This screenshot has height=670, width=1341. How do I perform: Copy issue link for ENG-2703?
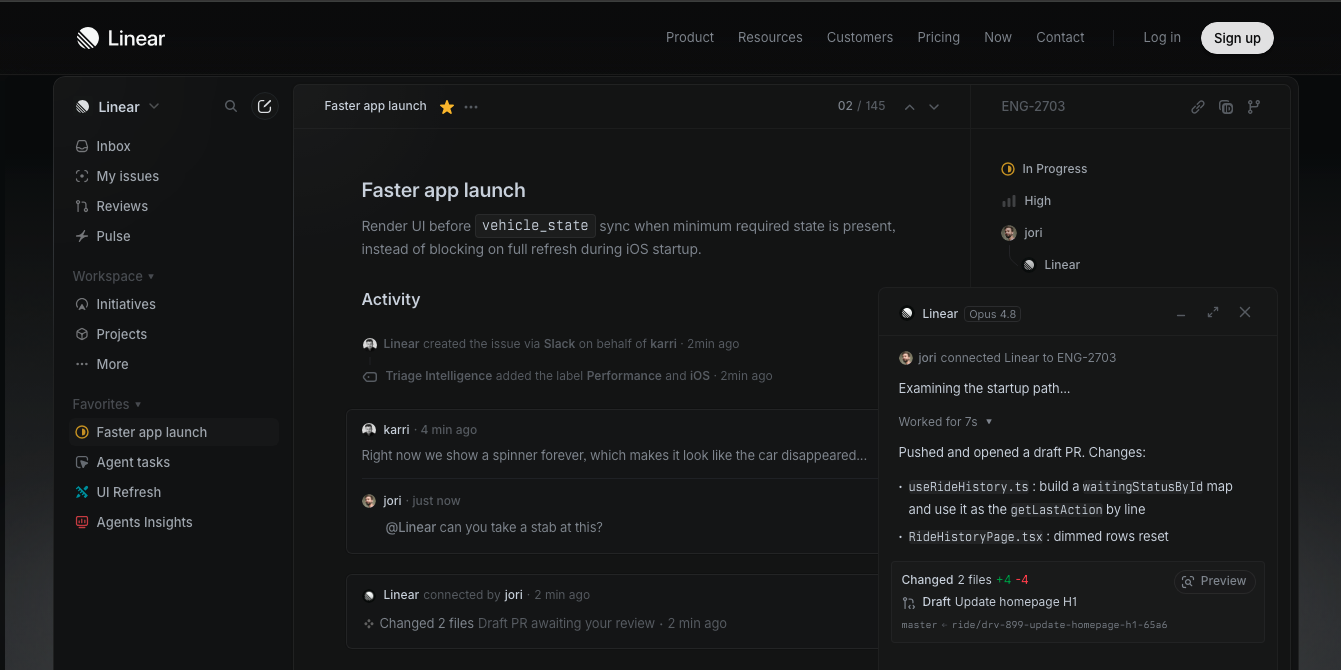(x=1198, y=107)
